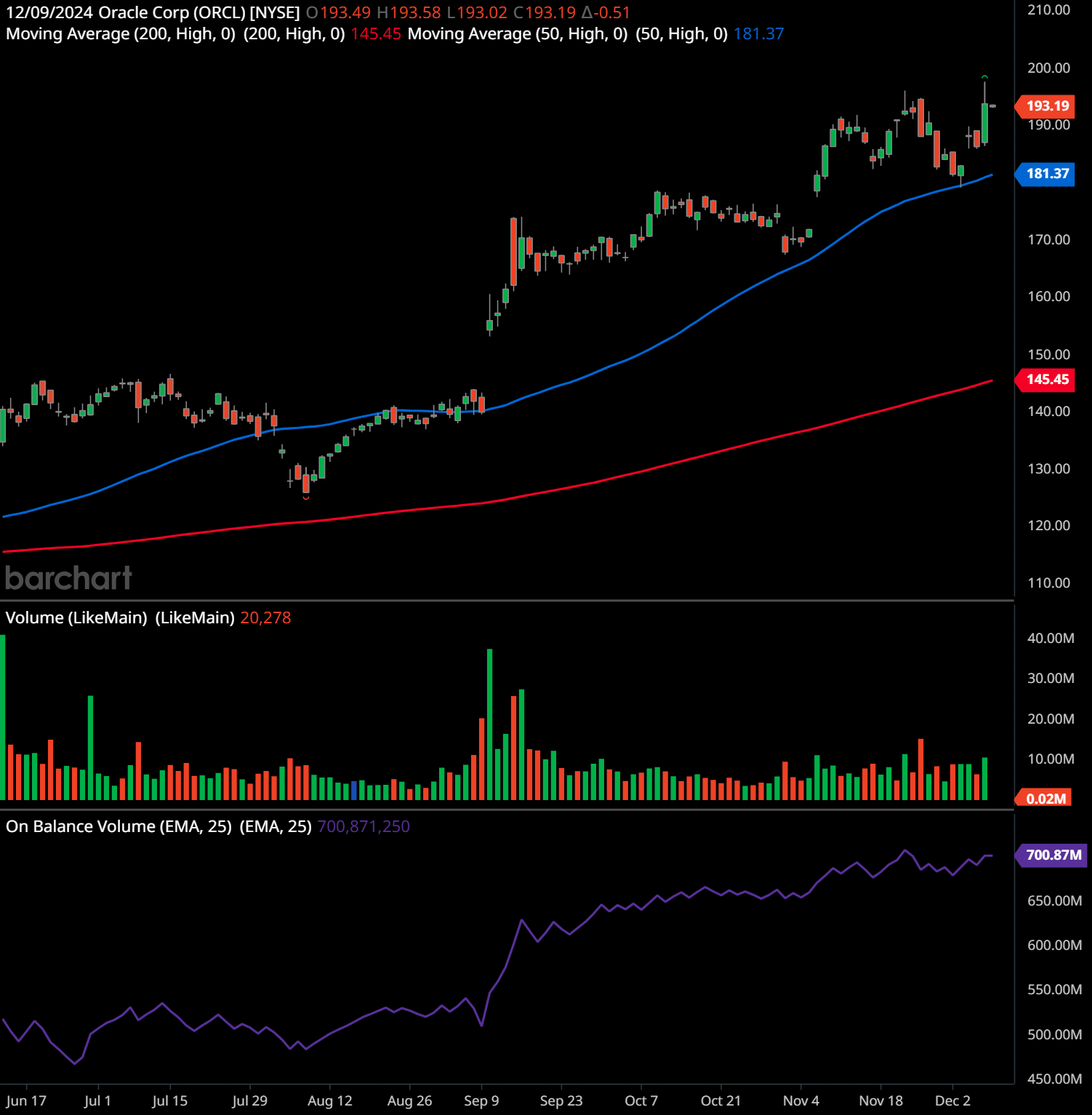
Task: Click the 450.00M OBV axis label
Action: click(1054, 1079)
